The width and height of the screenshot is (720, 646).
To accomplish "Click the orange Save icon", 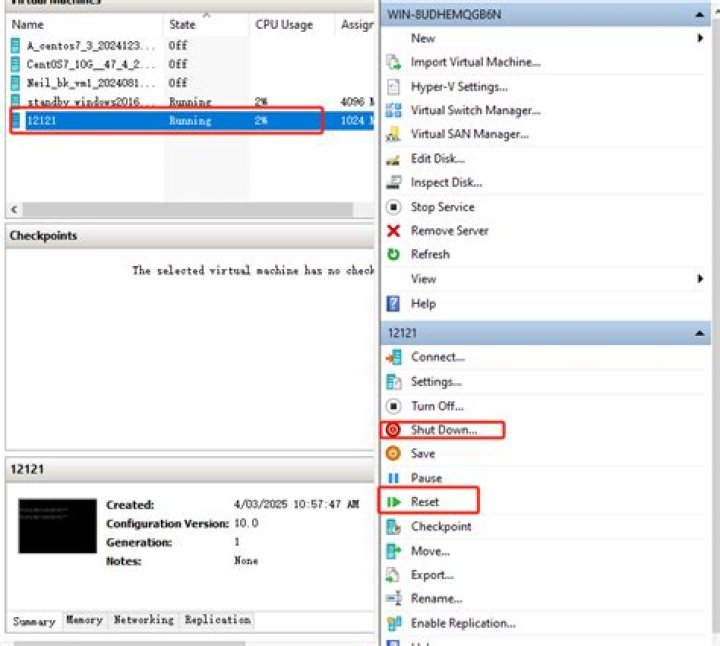I will coord(393,454).
